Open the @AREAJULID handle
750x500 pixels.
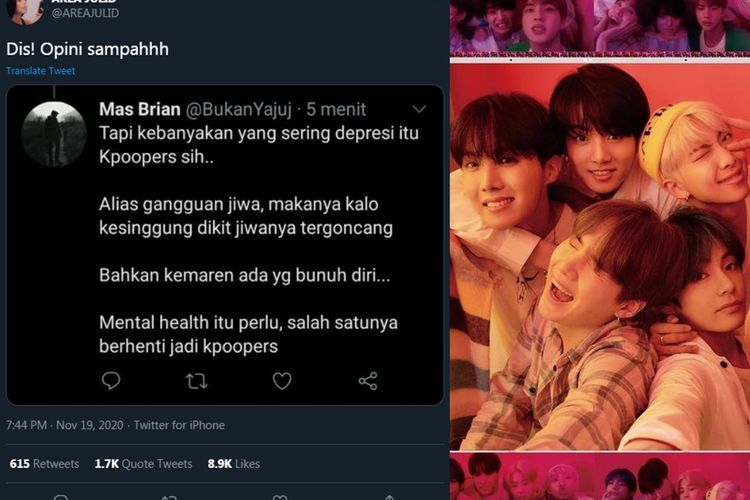pos(85,13)
